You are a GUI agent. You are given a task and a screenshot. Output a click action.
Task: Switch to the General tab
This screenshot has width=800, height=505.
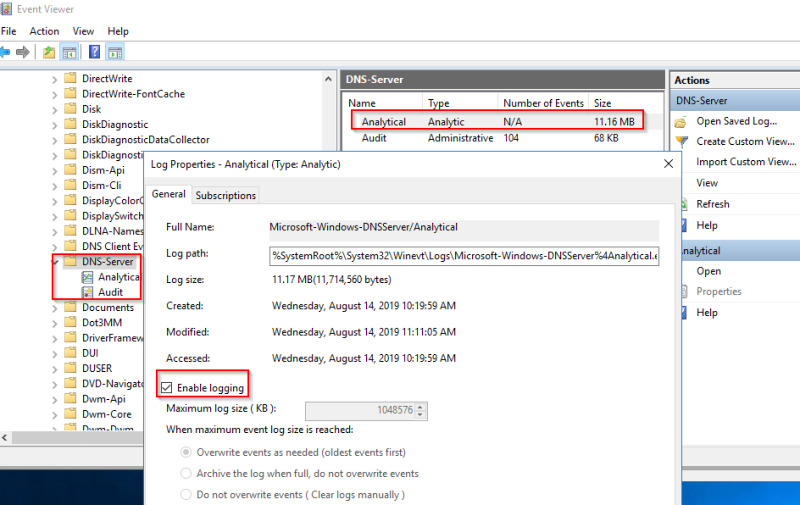pos(168,194)
